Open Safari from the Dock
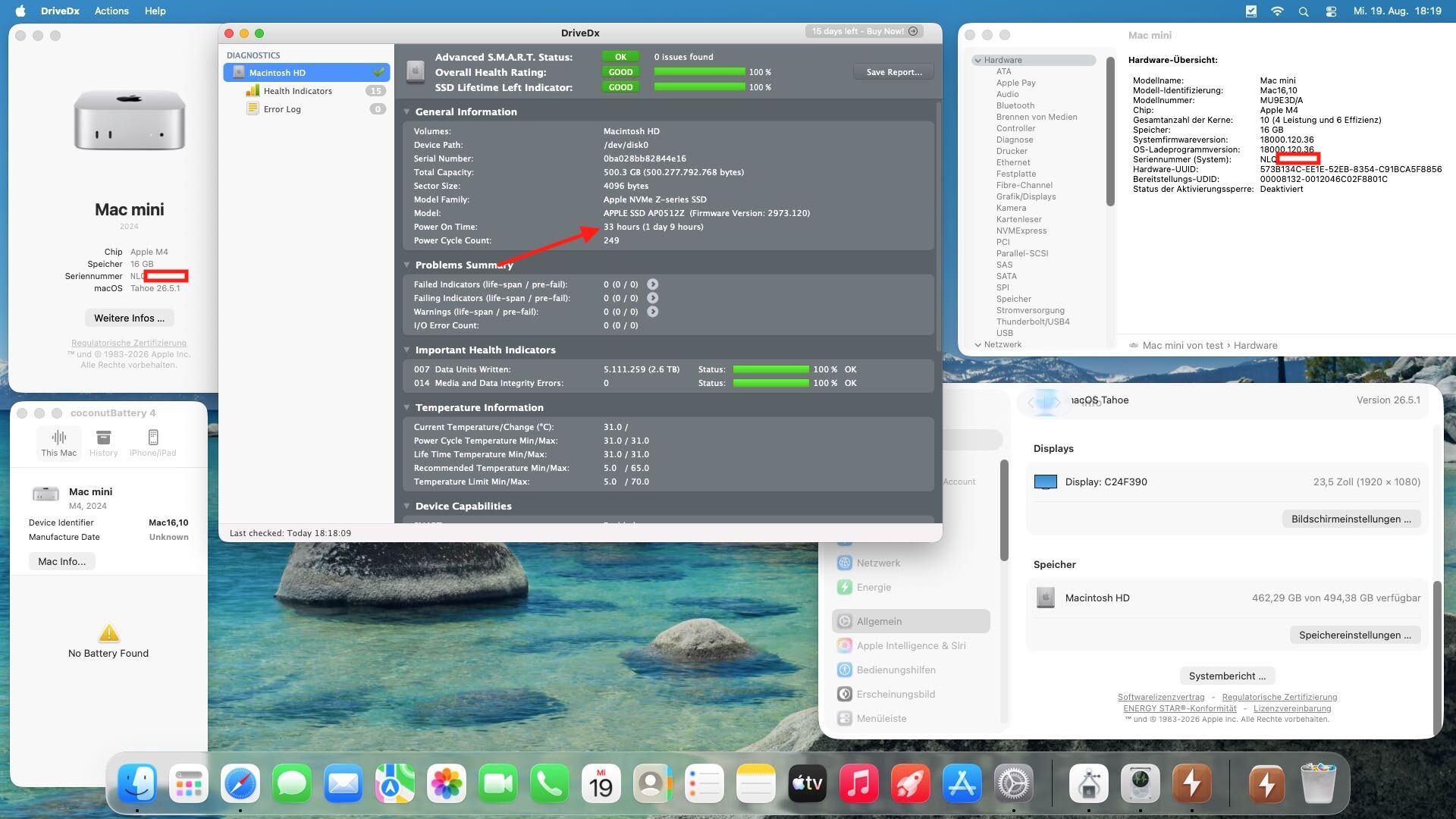1456x819 pixels. (x=240, y=783)
